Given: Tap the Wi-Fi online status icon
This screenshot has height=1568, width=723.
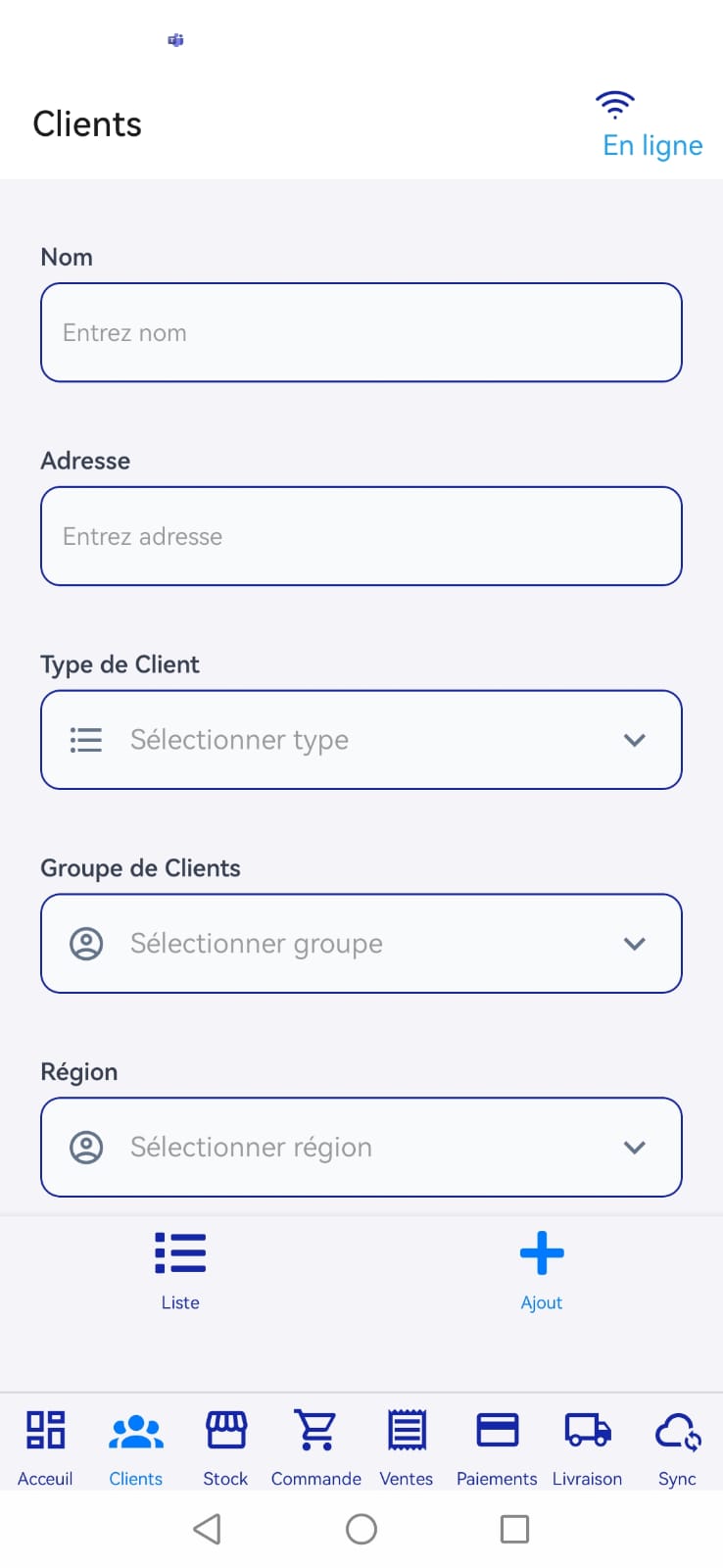Looking at the screenshot, I should (x=615, y=104).
